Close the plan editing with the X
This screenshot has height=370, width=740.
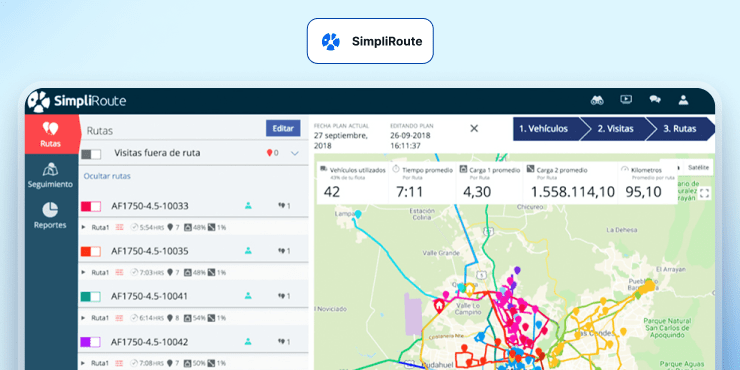[474, 128]
